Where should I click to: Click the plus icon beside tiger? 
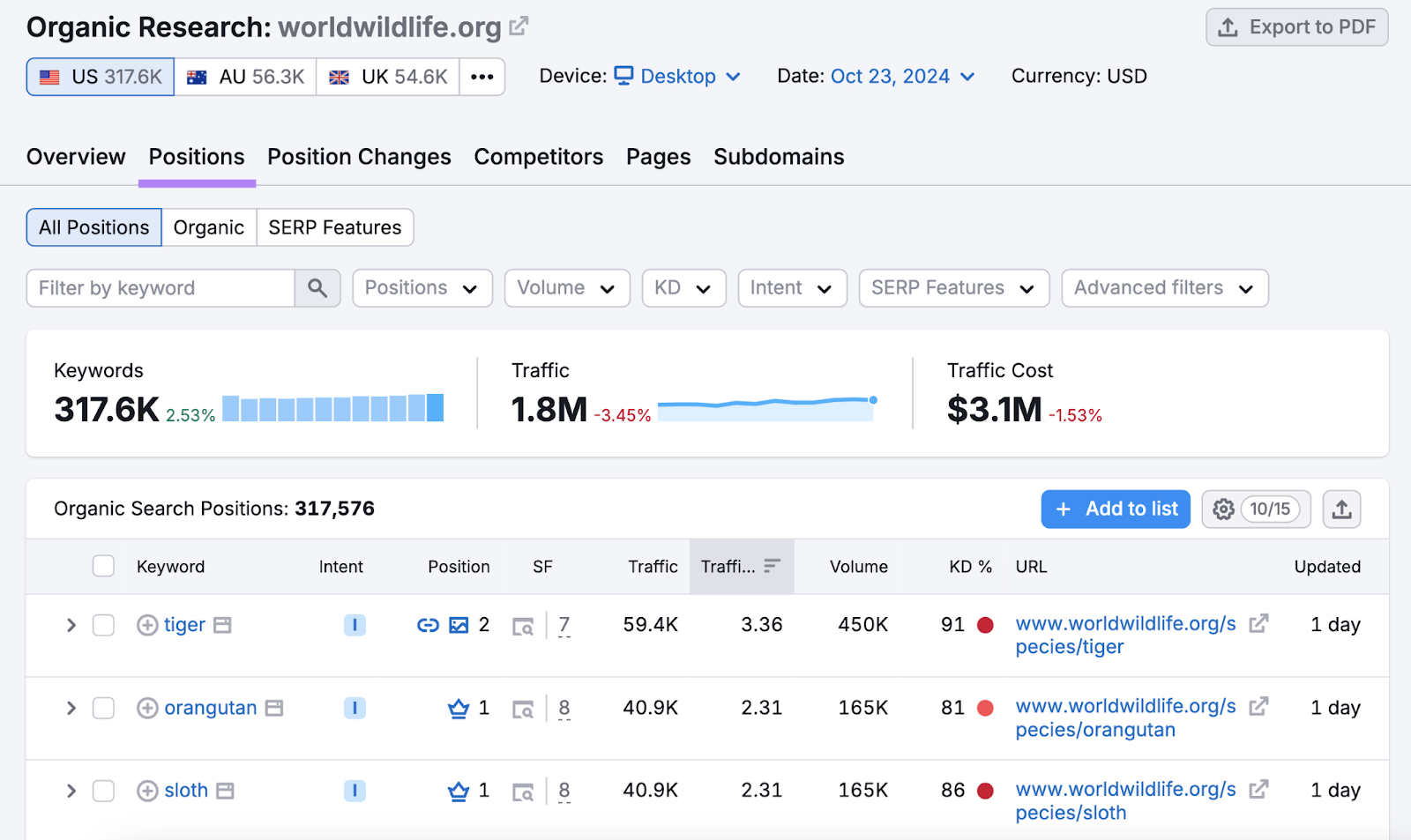pos(147,625)
